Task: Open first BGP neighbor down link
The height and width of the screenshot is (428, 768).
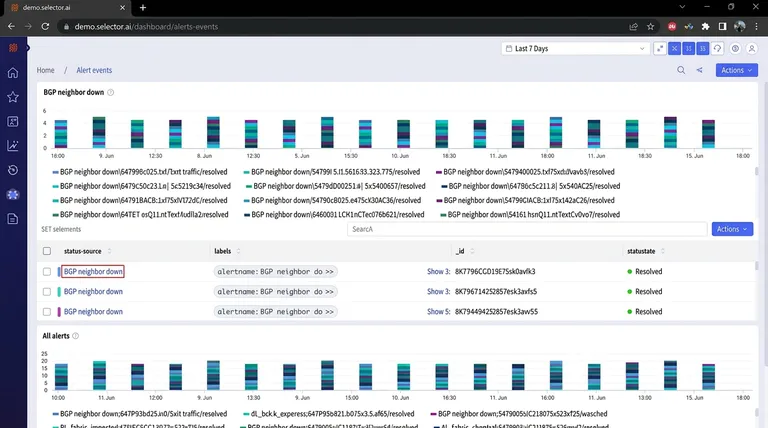Action: pyautogui.click(x=93, y=271)
